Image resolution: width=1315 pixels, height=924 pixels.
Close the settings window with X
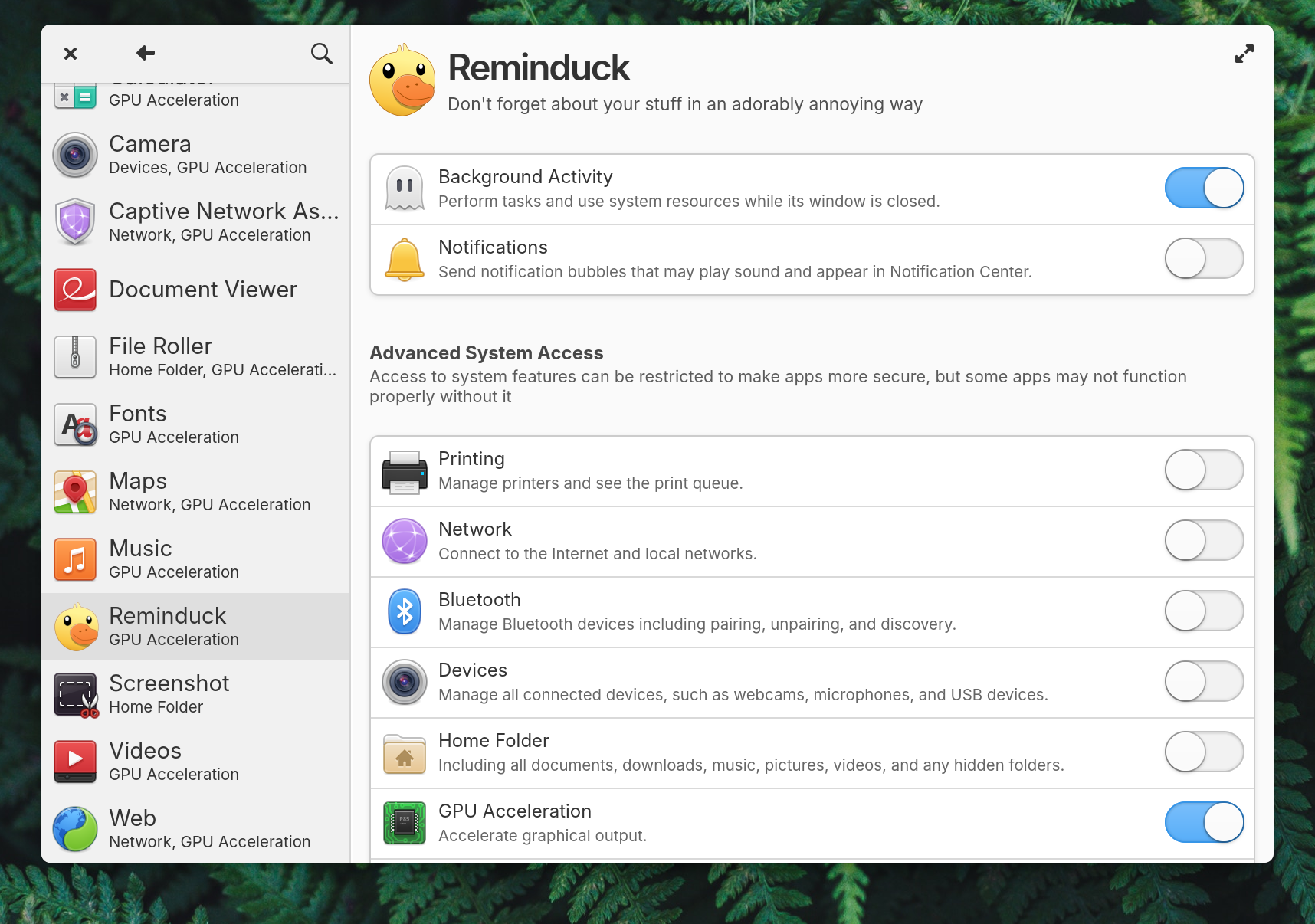coord(71,54)
